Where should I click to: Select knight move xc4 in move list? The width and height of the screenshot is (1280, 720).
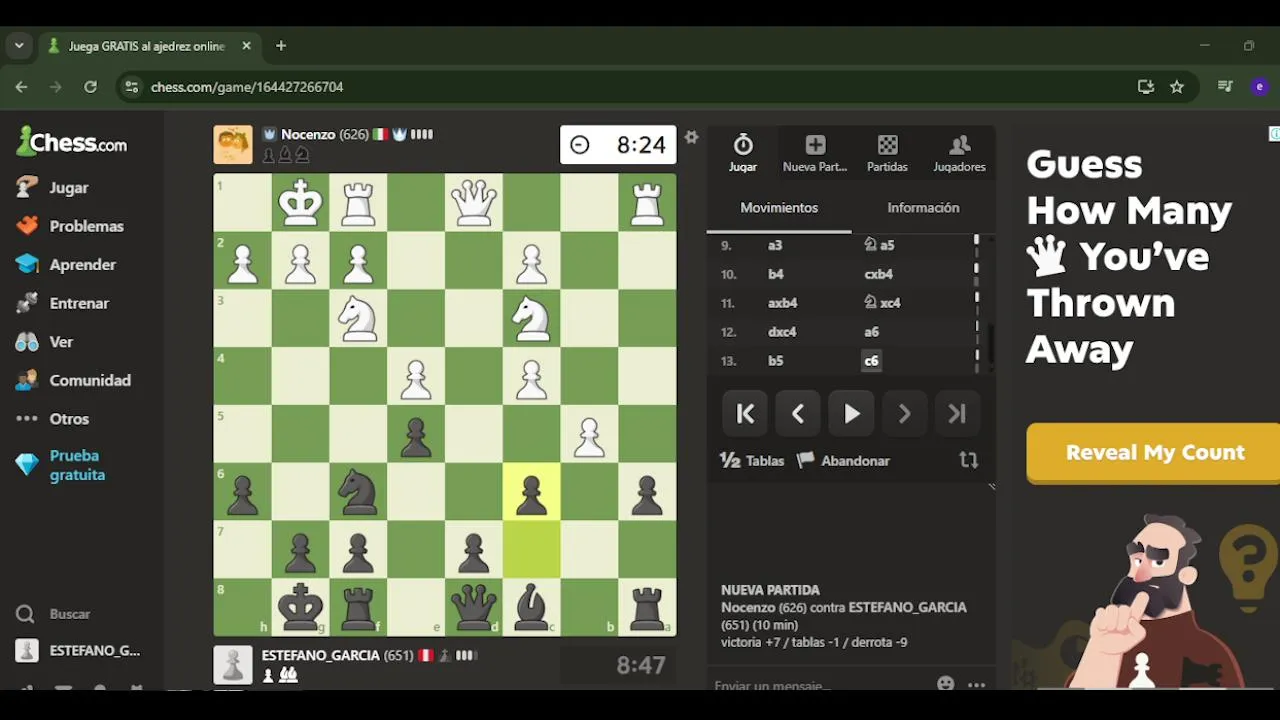pos(882,303)
